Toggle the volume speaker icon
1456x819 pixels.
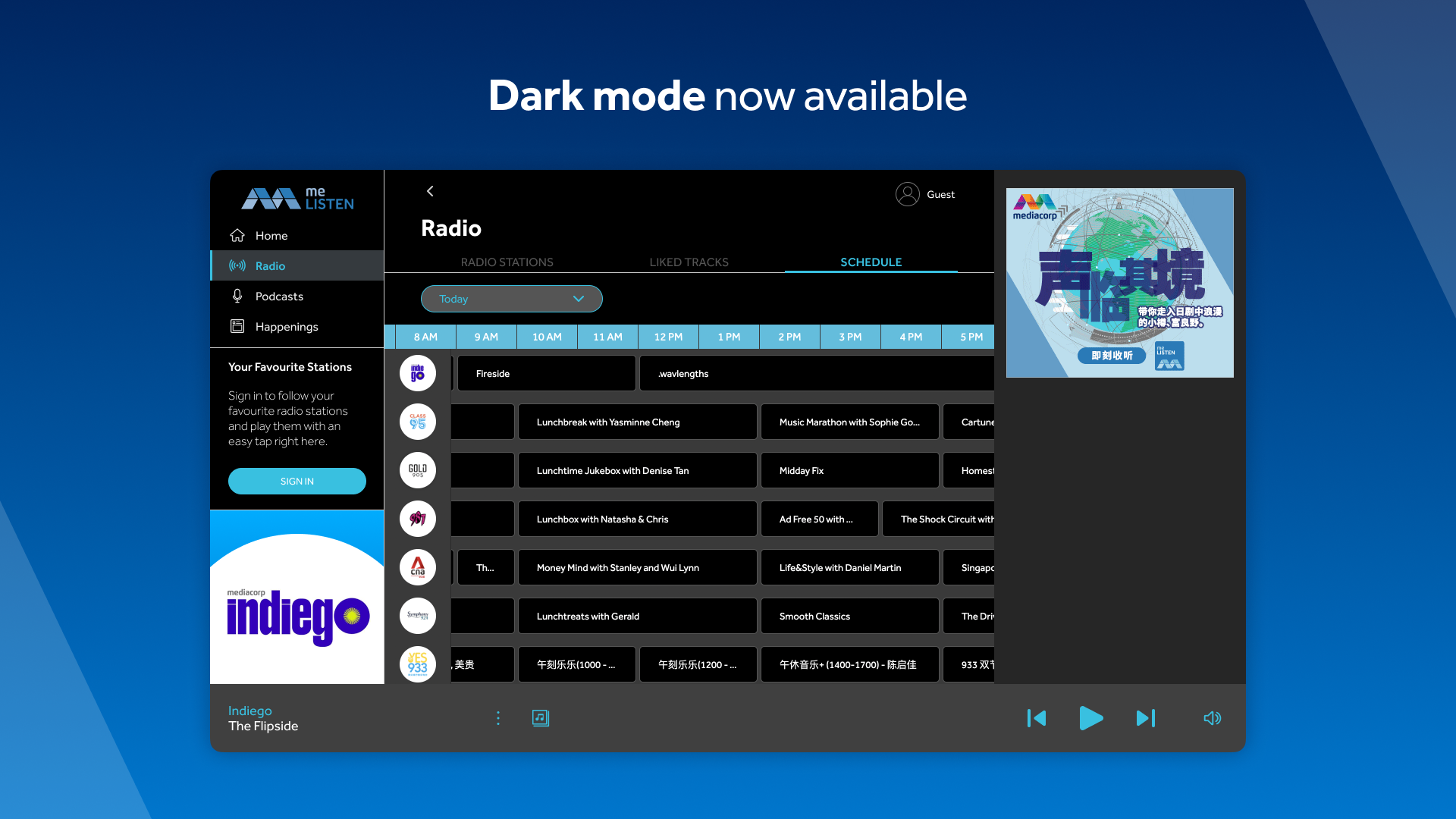[x=1212, y=718]
